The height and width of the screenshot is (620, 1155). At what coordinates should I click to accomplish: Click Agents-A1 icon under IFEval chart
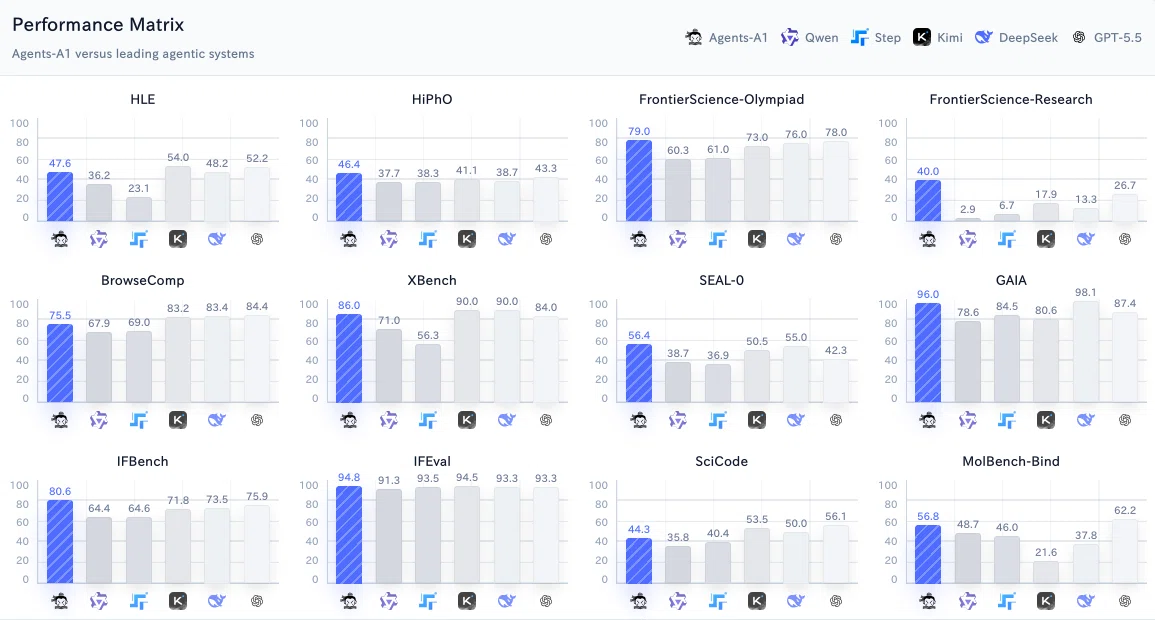[x=349, y=601]
